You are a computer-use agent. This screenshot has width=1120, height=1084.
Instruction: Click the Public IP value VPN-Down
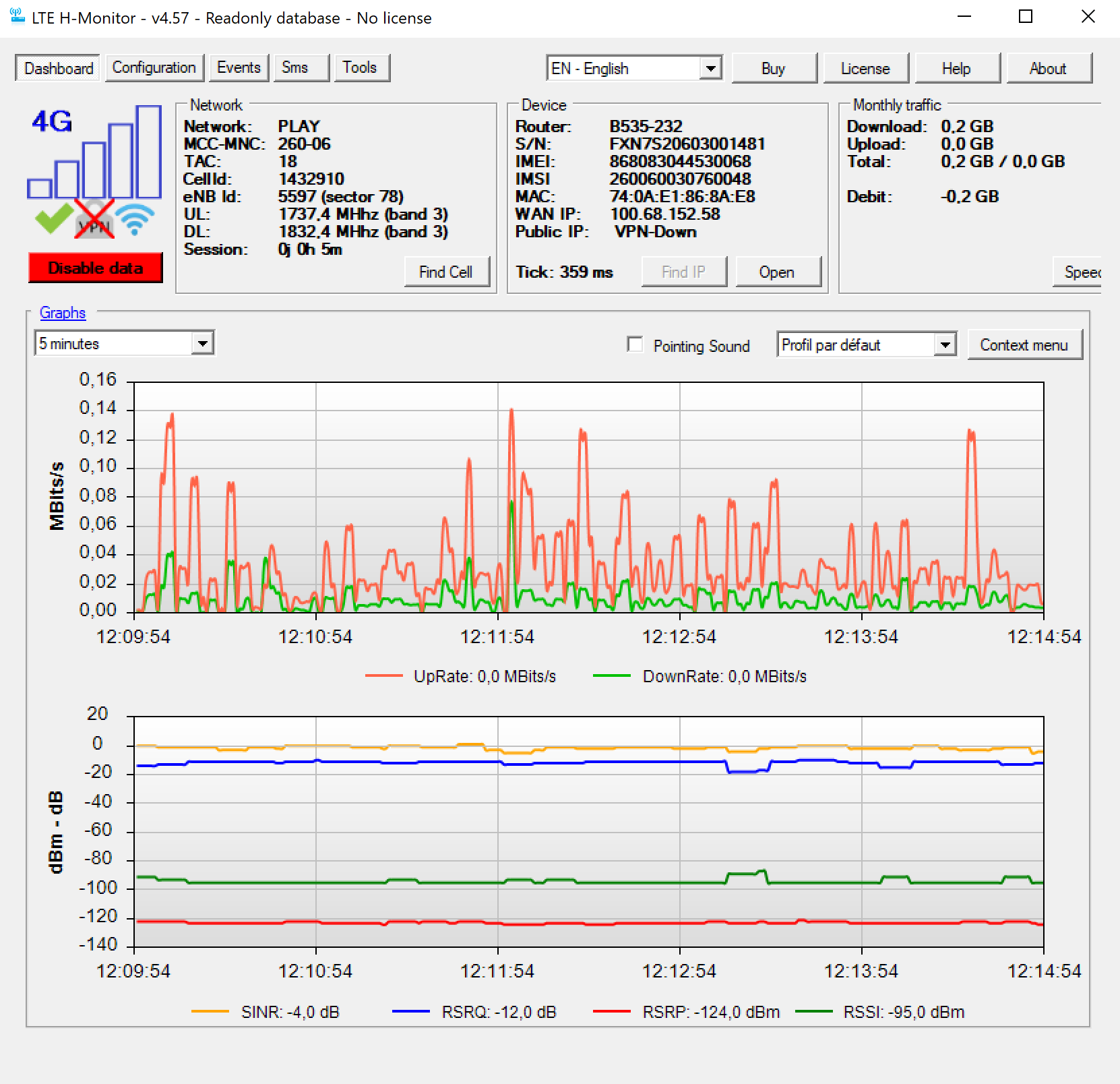(656, 232)
